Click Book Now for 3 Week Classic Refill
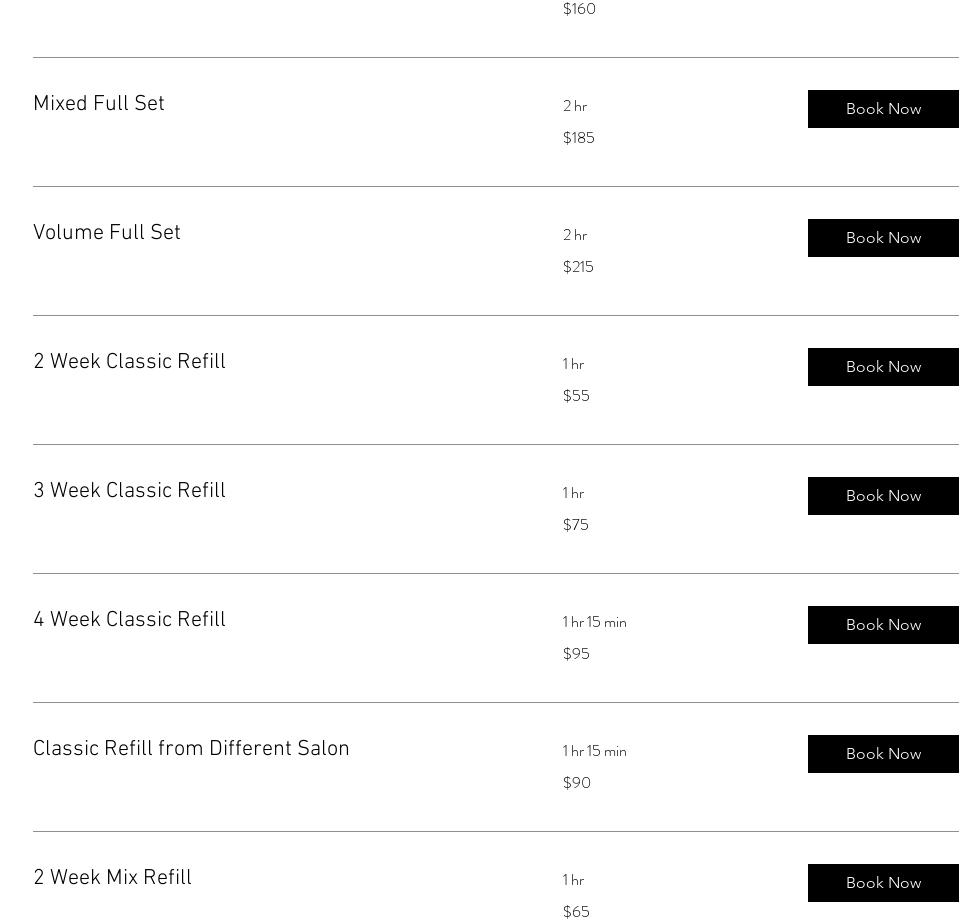This screenshot has width=965, height=922. tap(882, 496)
